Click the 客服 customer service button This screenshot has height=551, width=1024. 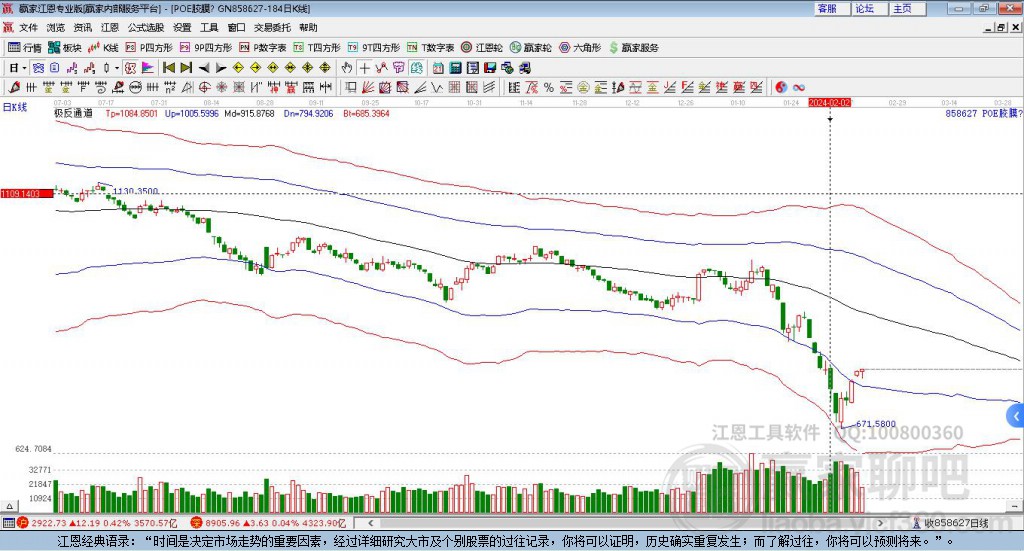[827, 8]
